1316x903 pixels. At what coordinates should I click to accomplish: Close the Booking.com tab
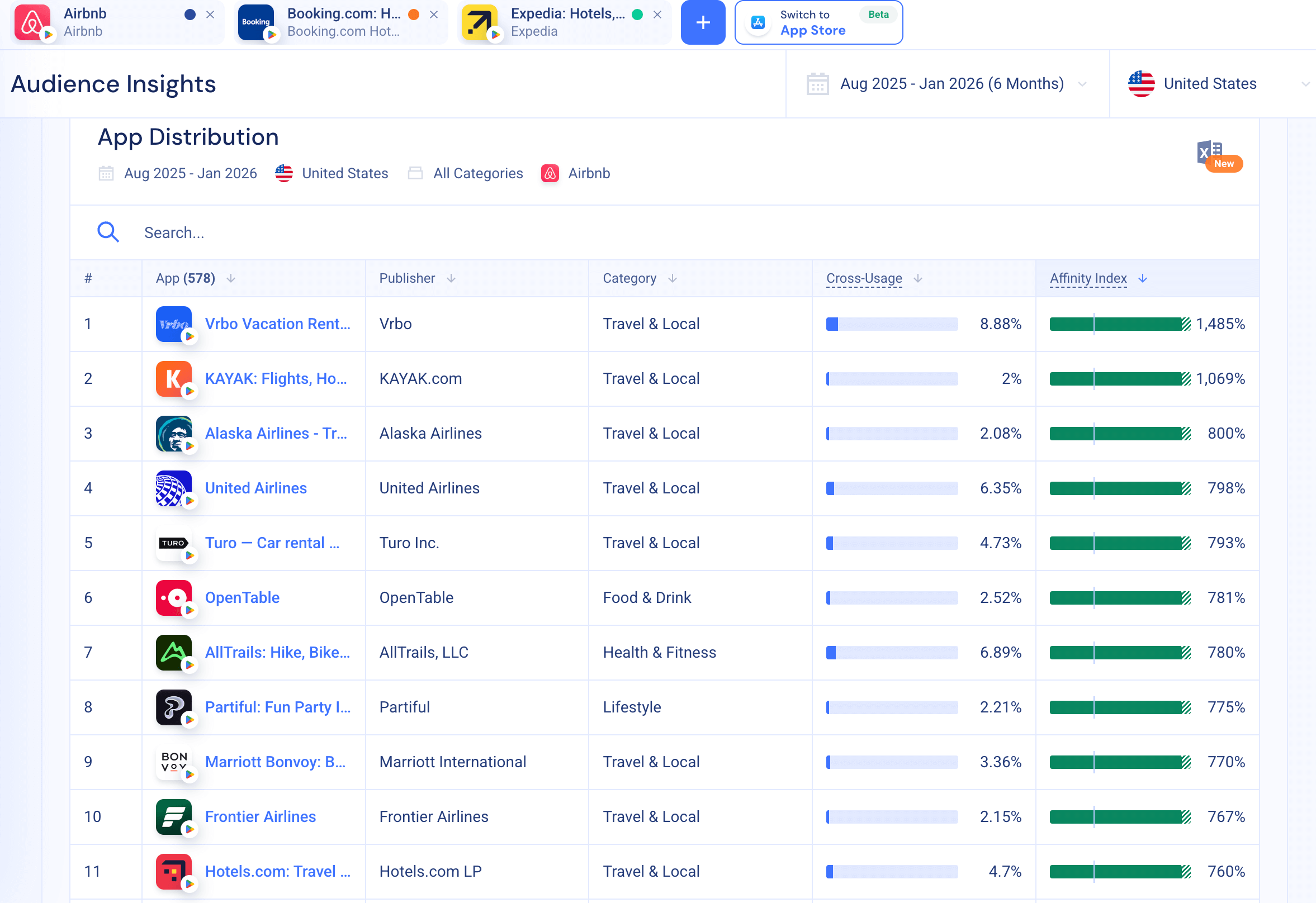[x=434, y=15]
